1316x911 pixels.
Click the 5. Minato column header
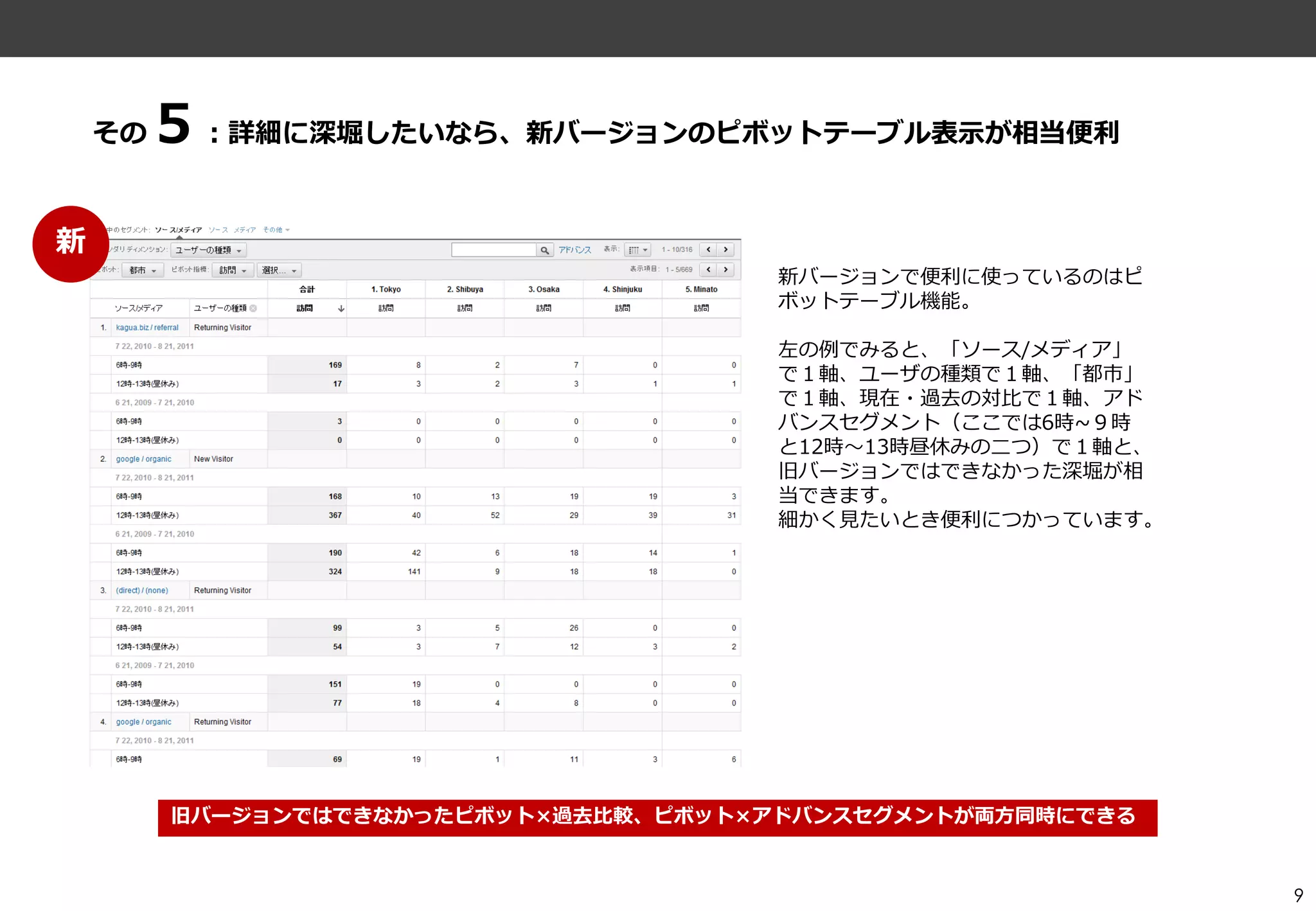(x=702, y=290)
